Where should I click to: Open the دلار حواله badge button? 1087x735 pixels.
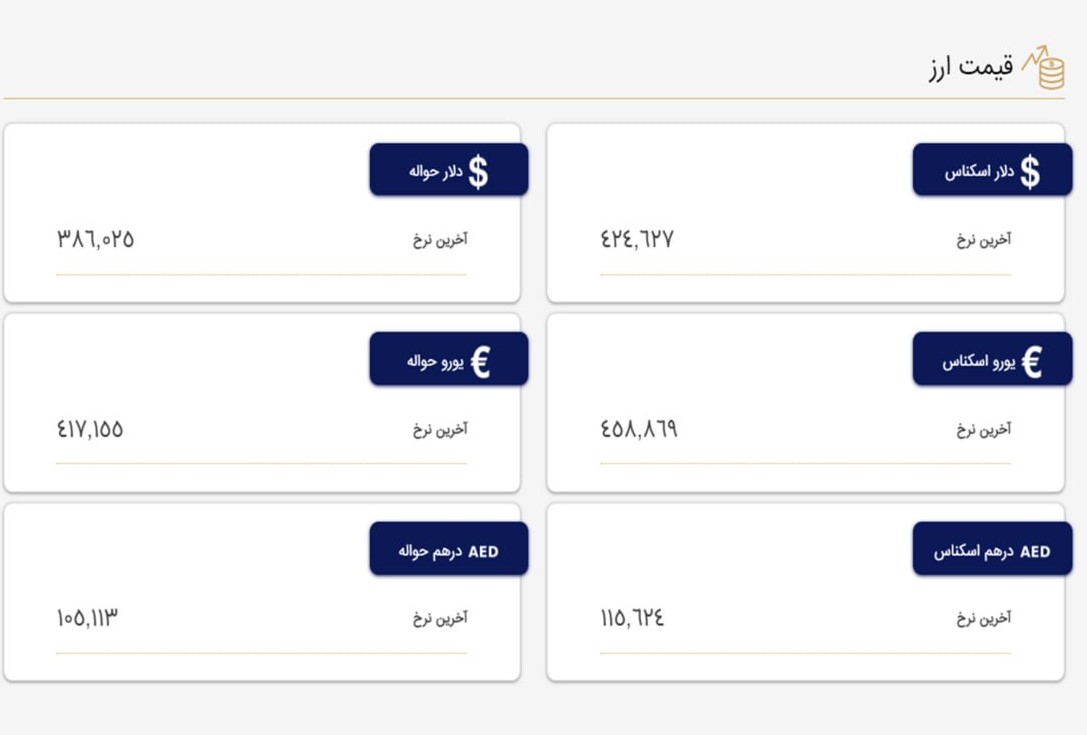point(449,170)
